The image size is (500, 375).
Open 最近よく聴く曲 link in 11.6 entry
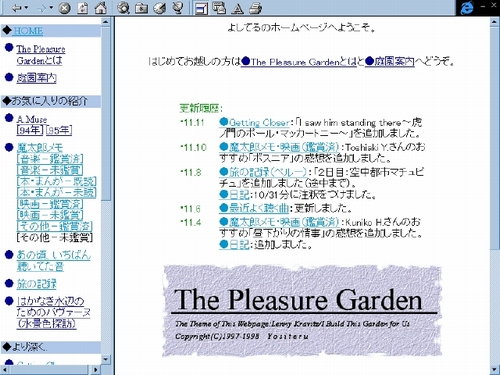254,208
